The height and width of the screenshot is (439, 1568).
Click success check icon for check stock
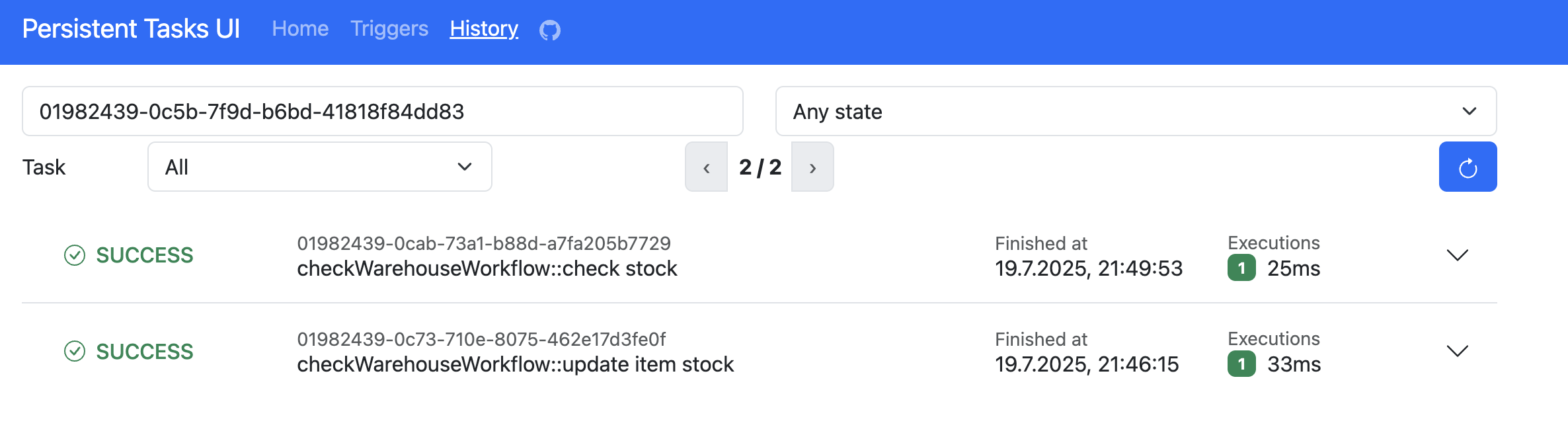click(75, 255)
